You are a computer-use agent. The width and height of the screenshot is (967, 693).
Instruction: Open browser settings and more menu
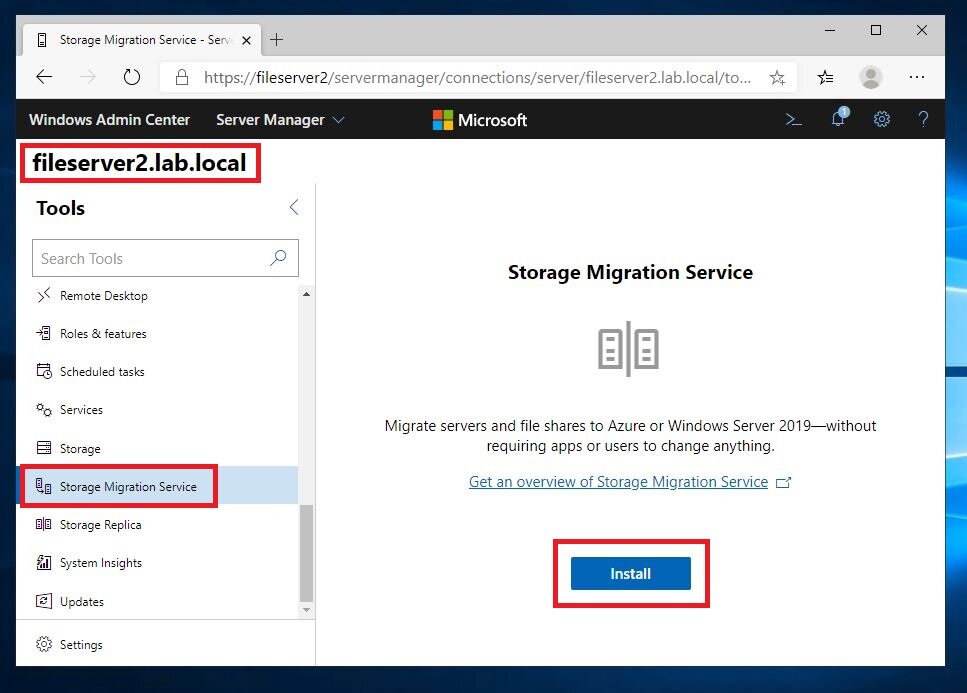917,77
